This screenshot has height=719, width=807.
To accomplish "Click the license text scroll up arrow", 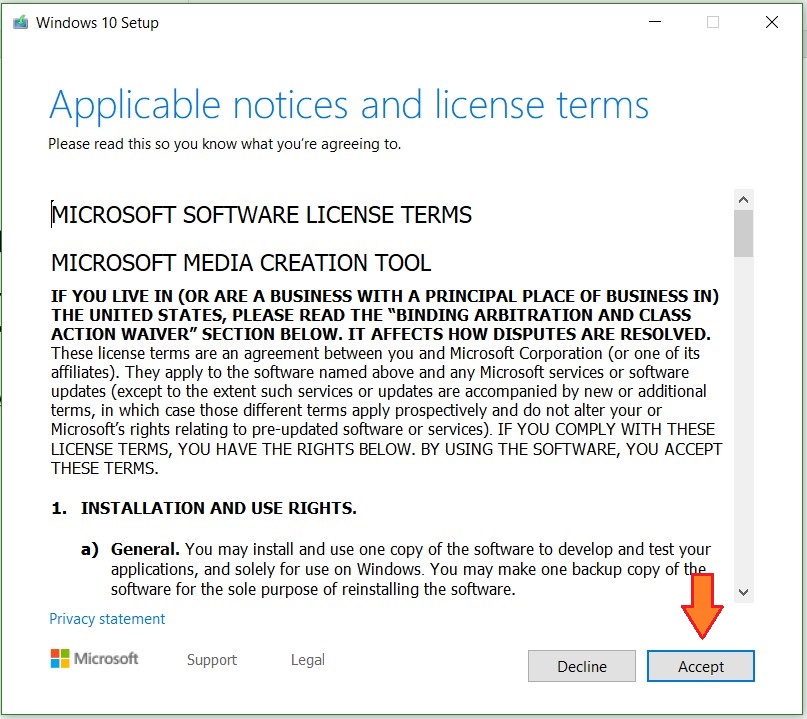I will [743, 199].
